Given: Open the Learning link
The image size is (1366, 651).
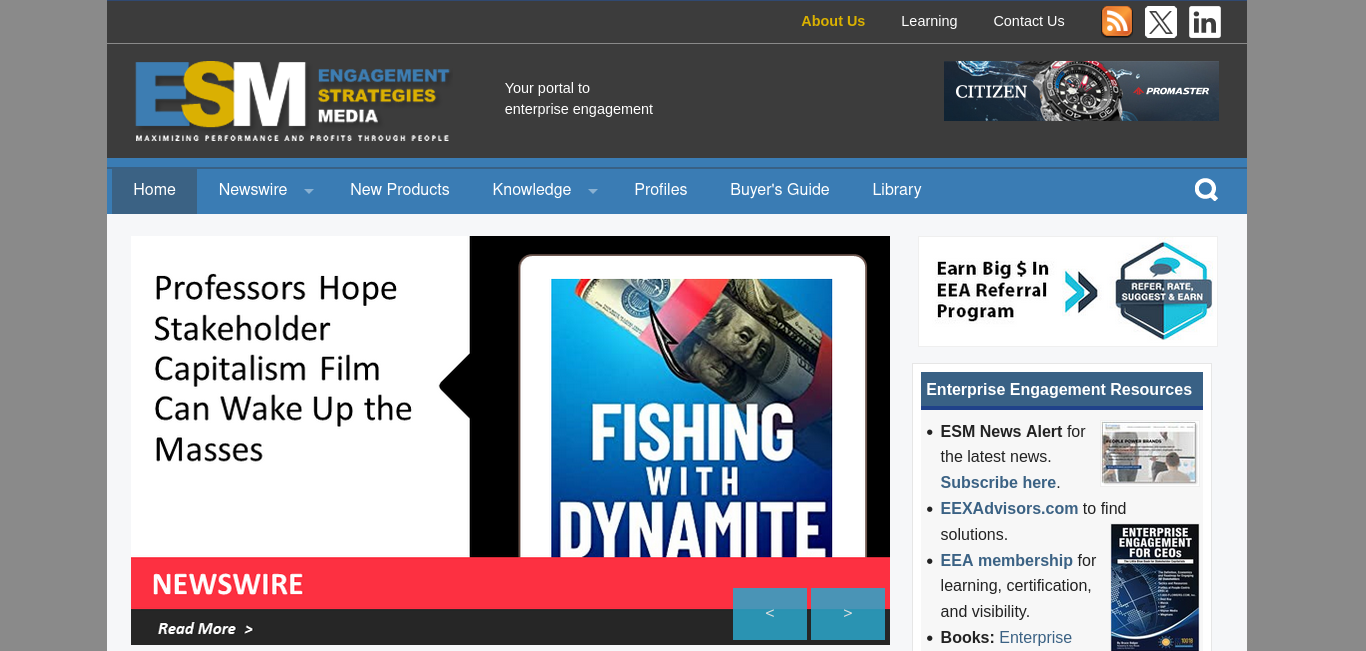Looking at the screenshot, I should point(929,21).
